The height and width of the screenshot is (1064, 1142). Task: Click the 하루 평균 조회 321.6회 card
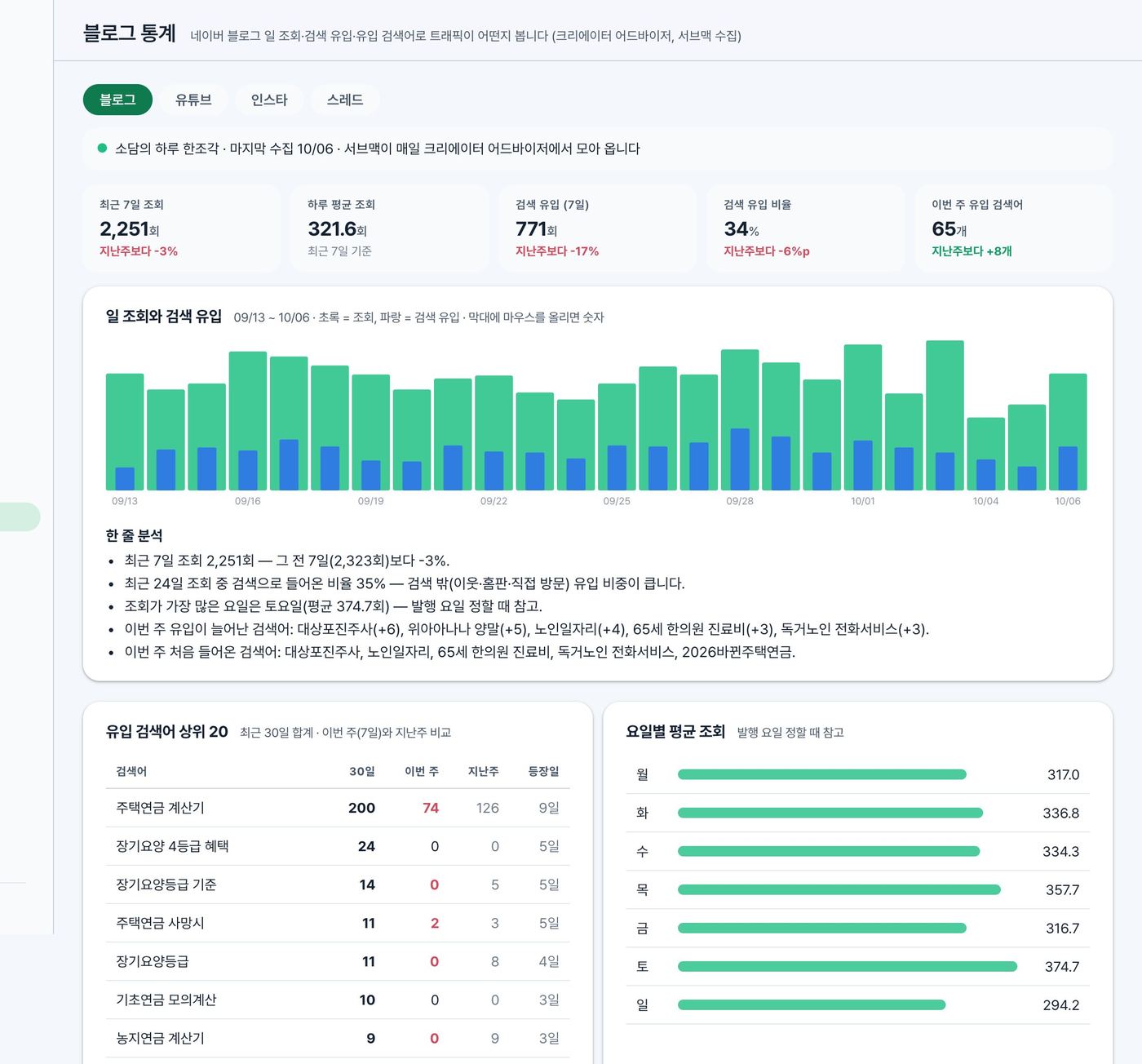tap(390, 228)
